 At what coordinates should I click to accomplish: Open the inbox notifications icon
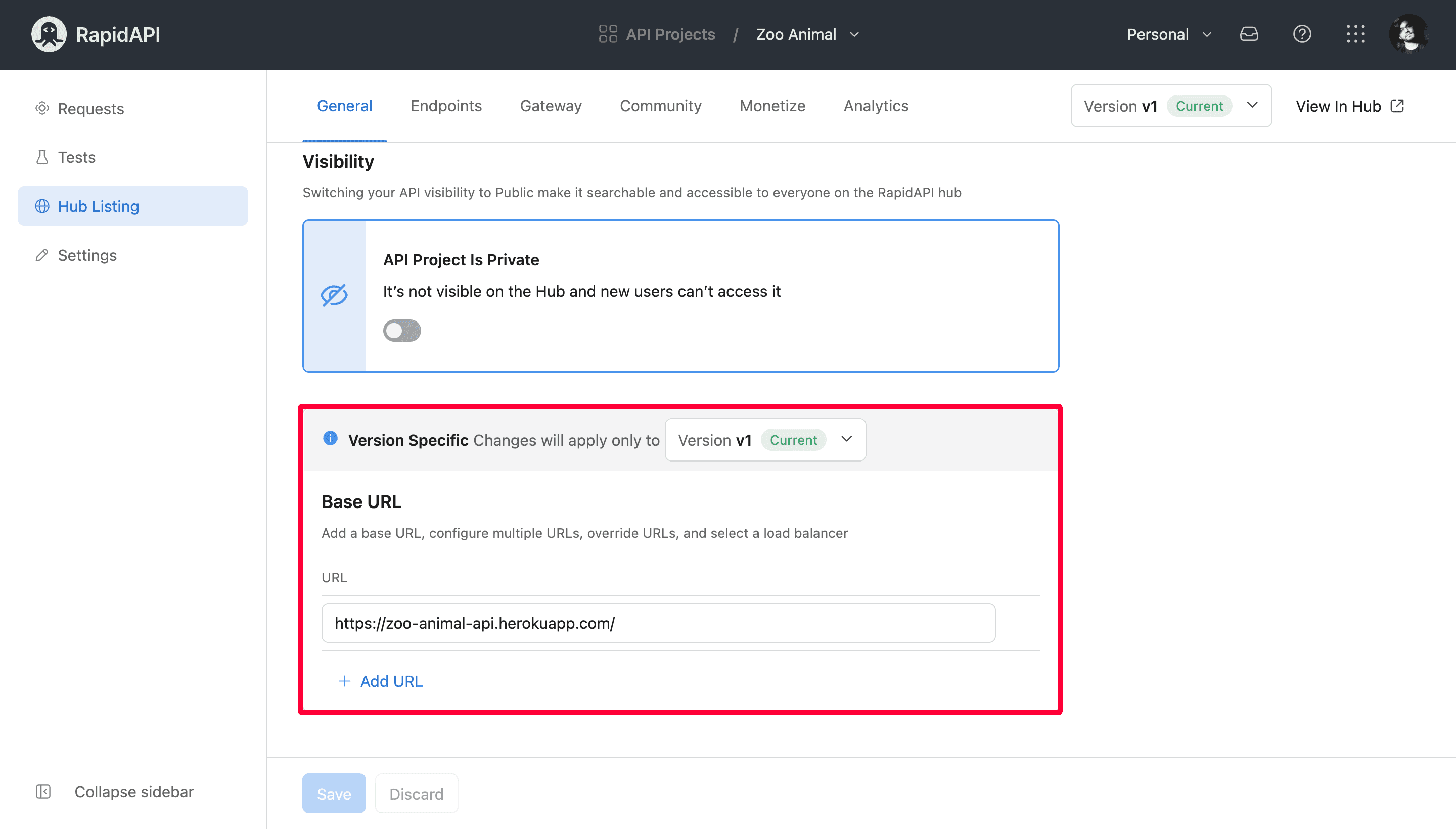tap(1249, 34)
